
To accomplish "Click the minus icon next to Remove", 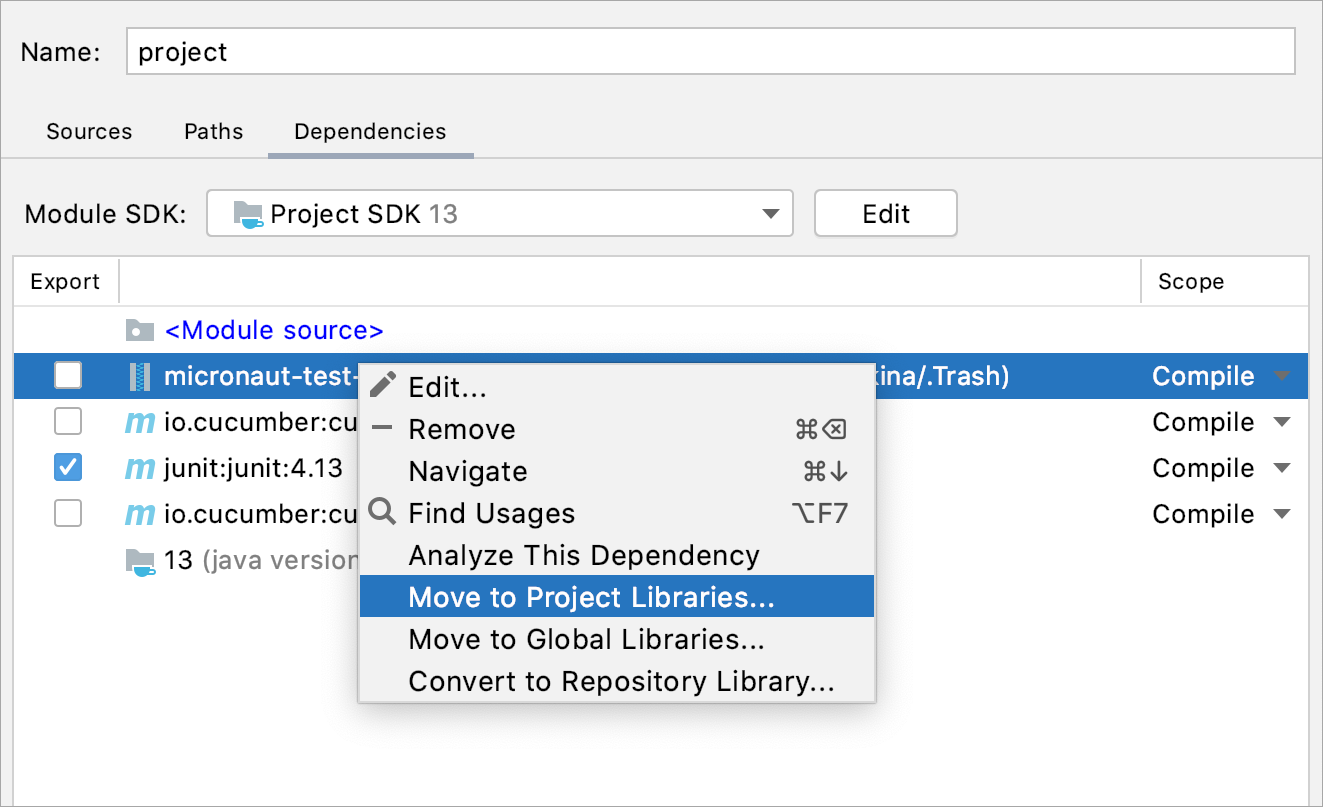I will [x=382, y=428].
